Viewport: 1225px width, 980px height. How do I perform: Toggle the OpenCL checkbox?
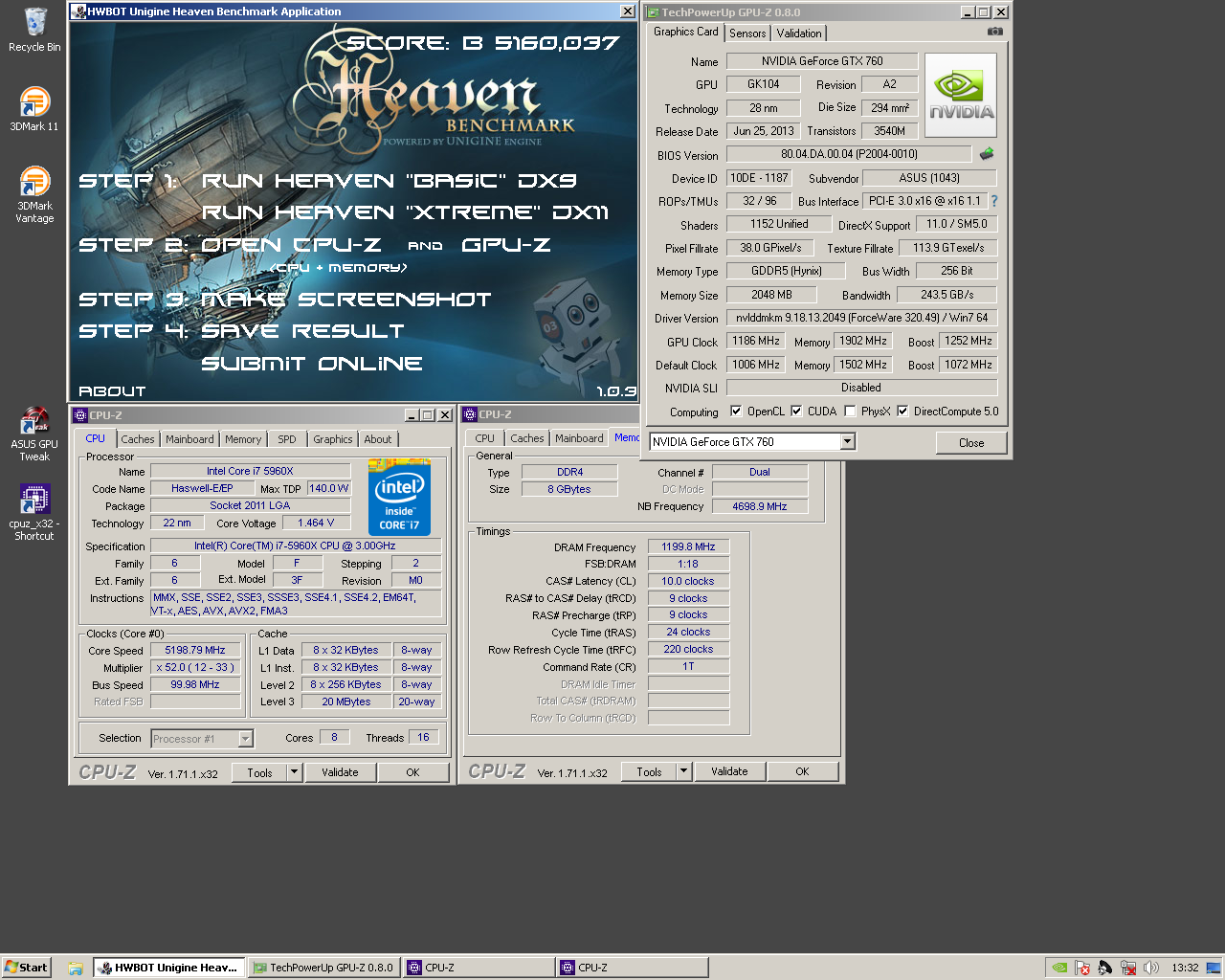[736, 412]
